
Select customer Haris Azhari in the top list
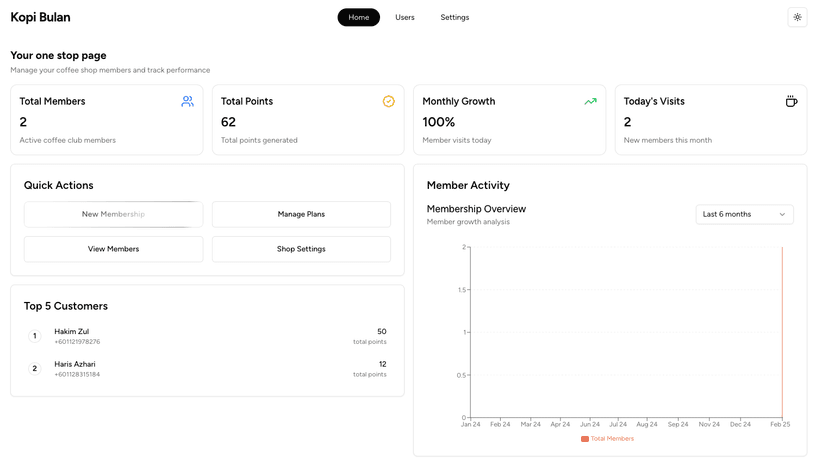pyautogui.click(x=75, y=365)
